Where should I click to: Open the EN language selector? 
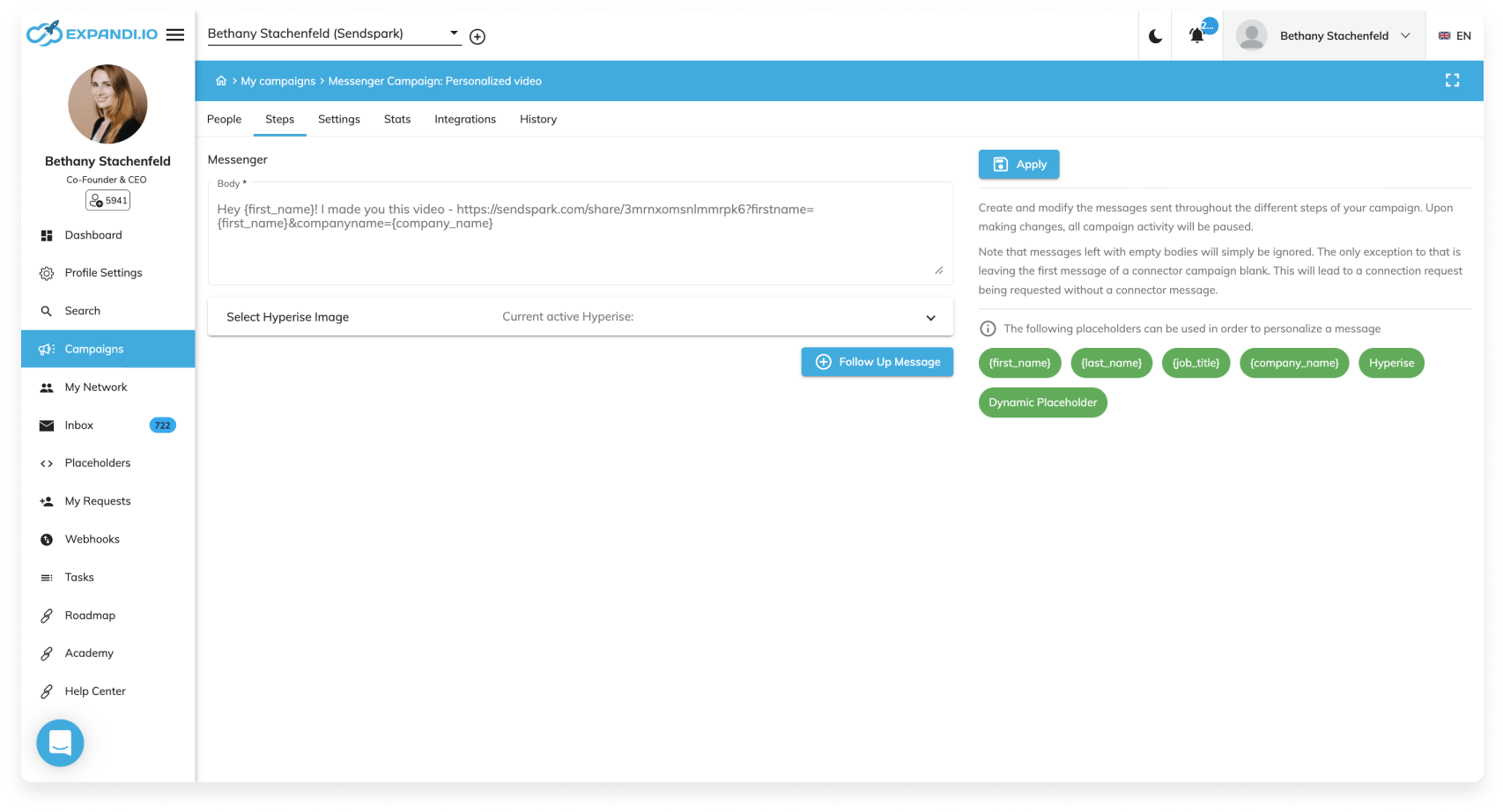1454,36
